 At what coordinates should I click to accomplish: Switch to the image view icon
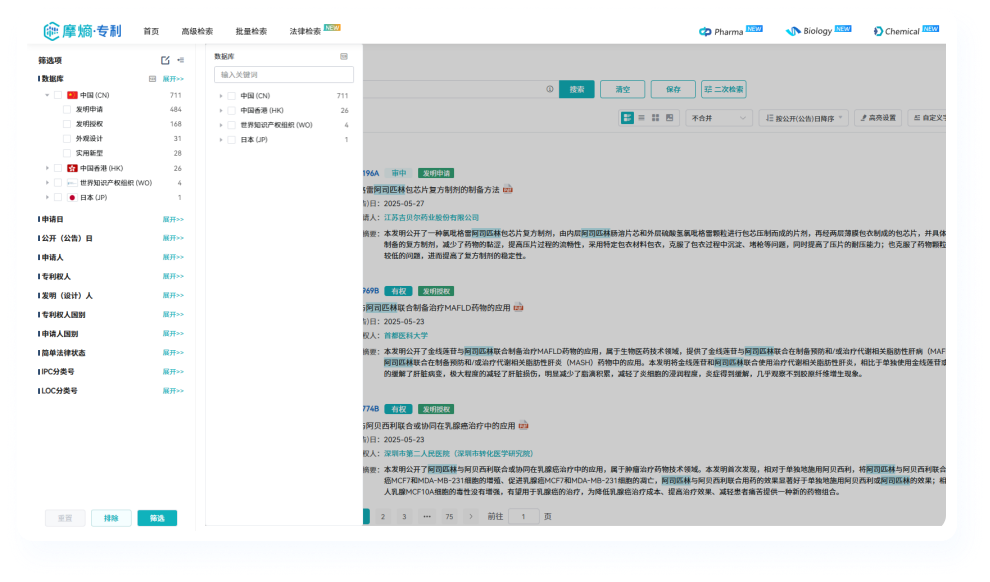tap(669, 117)
